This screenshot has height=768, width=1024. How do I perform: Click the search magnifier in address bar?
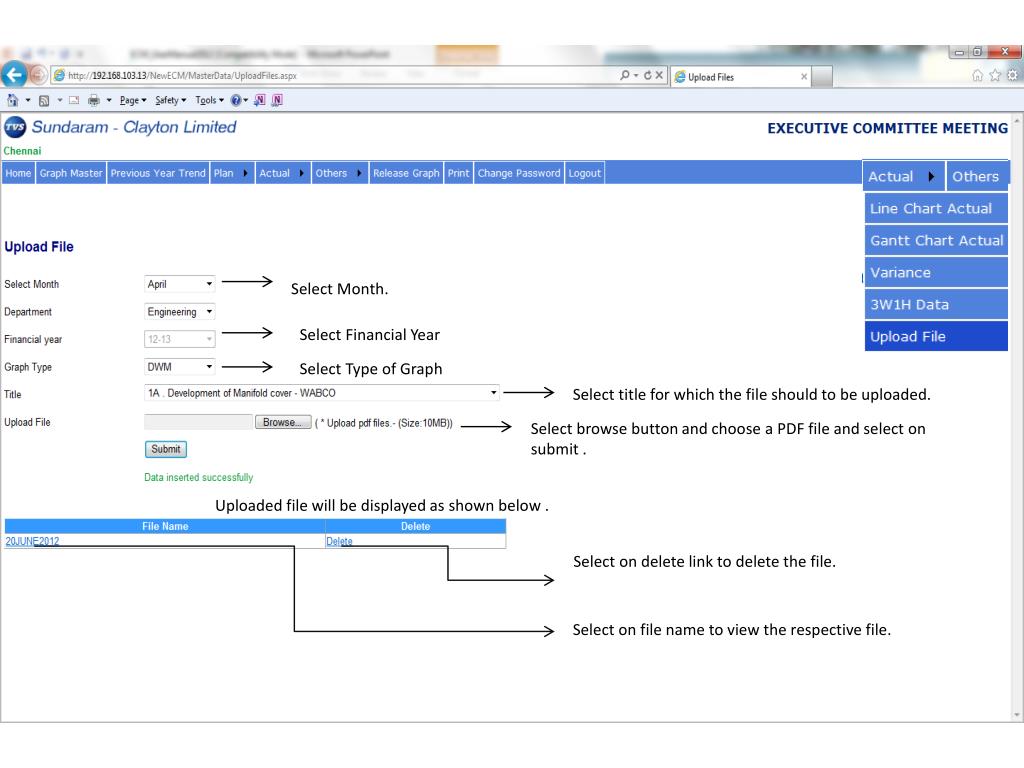[625, 75]
